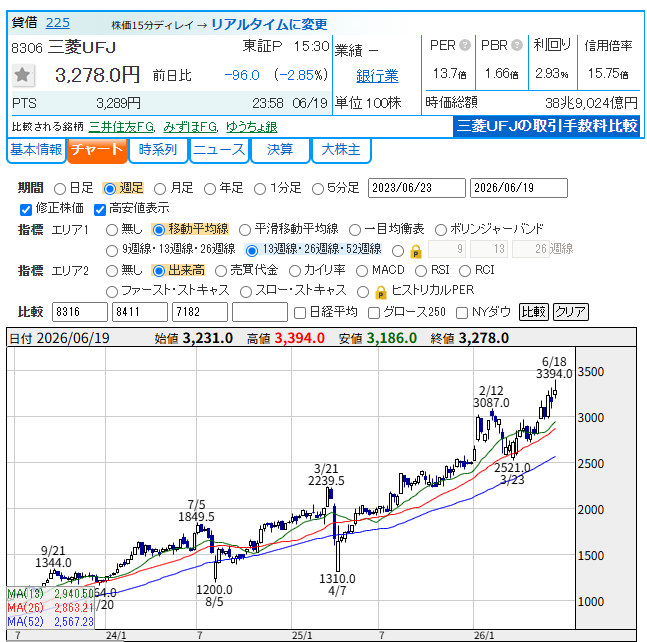Select 日足 period radio button
Image resolution: width=647 pixels, height=642 pixels.
tap(60, 189)
